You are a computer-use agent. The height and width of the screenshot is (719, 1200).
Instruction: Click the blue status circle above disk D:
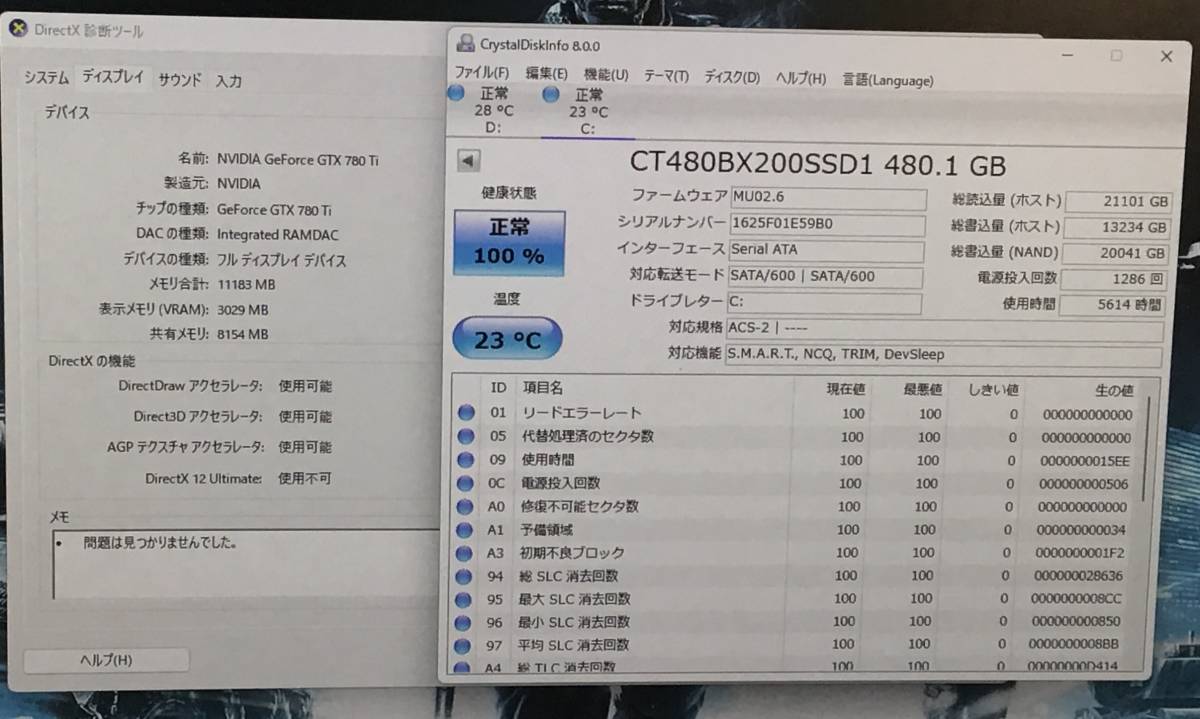click(x=457, y=92)
